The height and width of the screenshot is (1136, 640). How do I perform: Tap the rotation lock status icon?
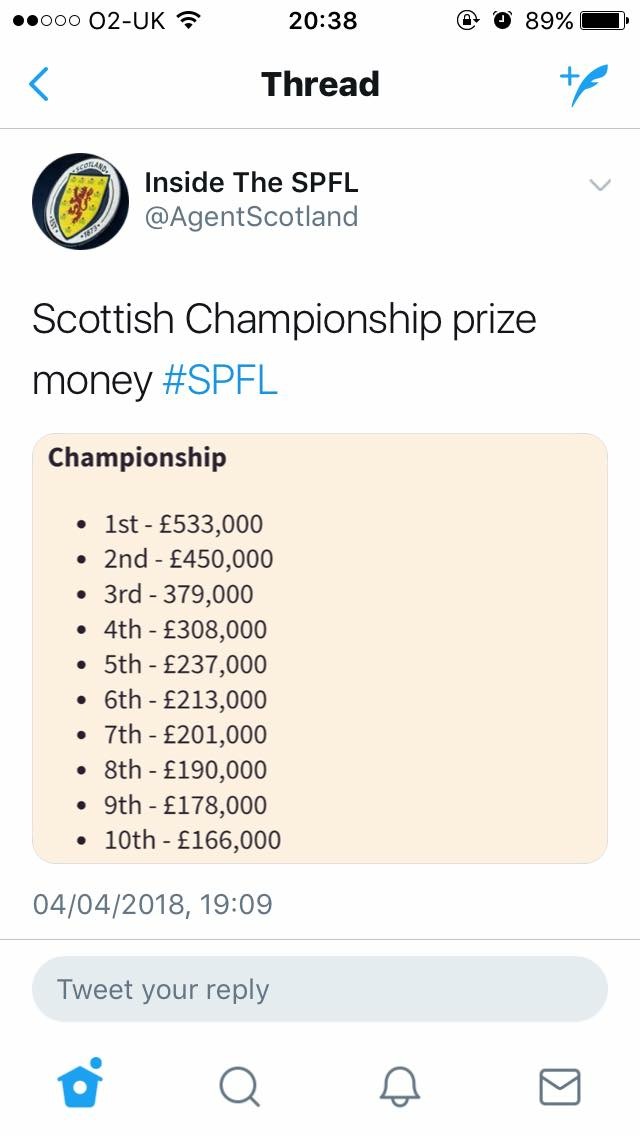click(467, 20)
